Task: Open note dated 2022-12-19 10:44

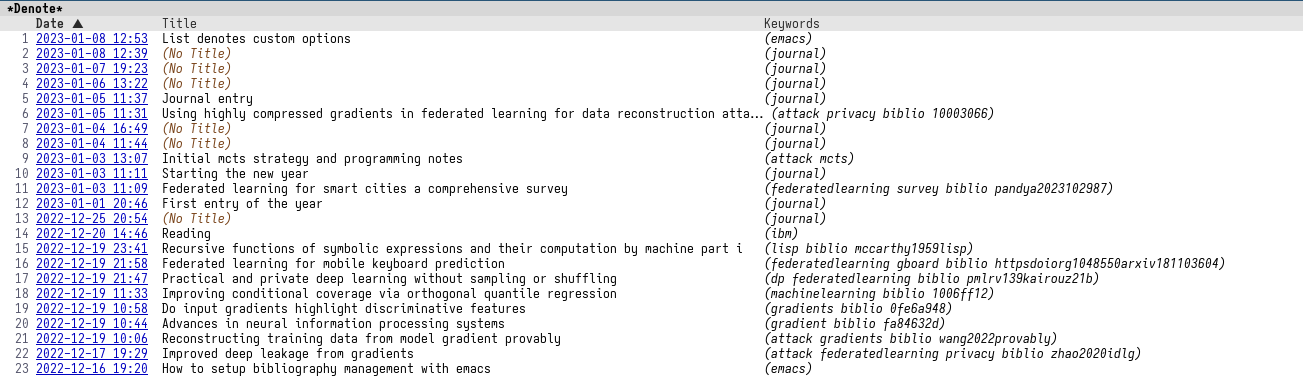Action: tap(92, 323)
